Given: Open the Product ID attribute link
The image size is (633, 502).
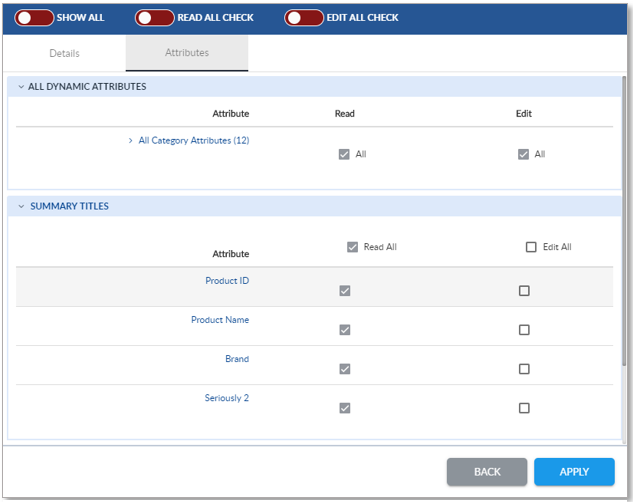Looking at the screenshot, I should (227, 281).
